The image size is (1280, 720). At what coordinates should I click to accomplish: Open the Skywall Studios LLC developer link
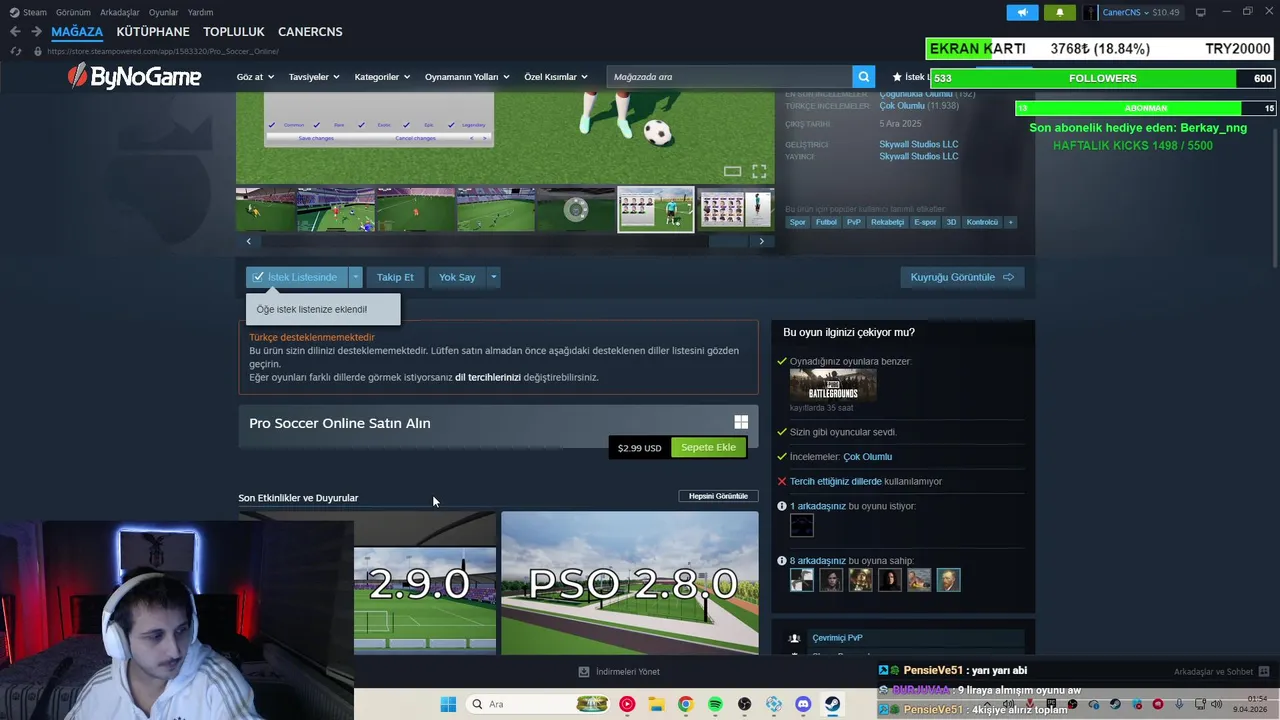coord(918,144)
